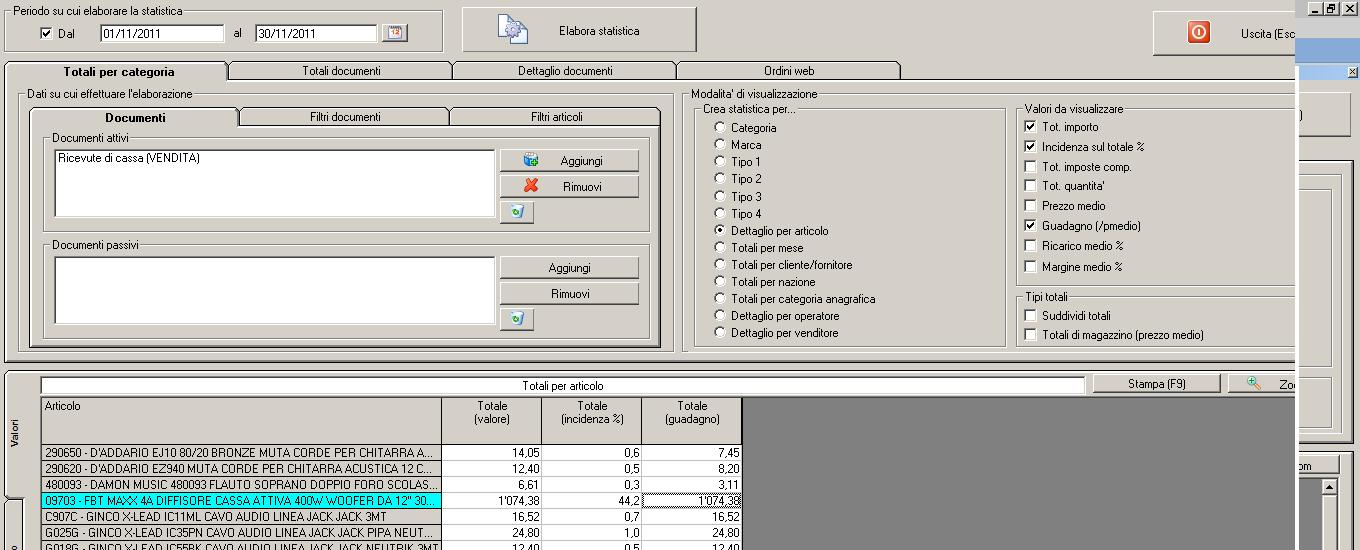Enable Prezzo medio checkbox
Image resolution: width=1360 pixels, height=550 pixels.
[1031, 206]
